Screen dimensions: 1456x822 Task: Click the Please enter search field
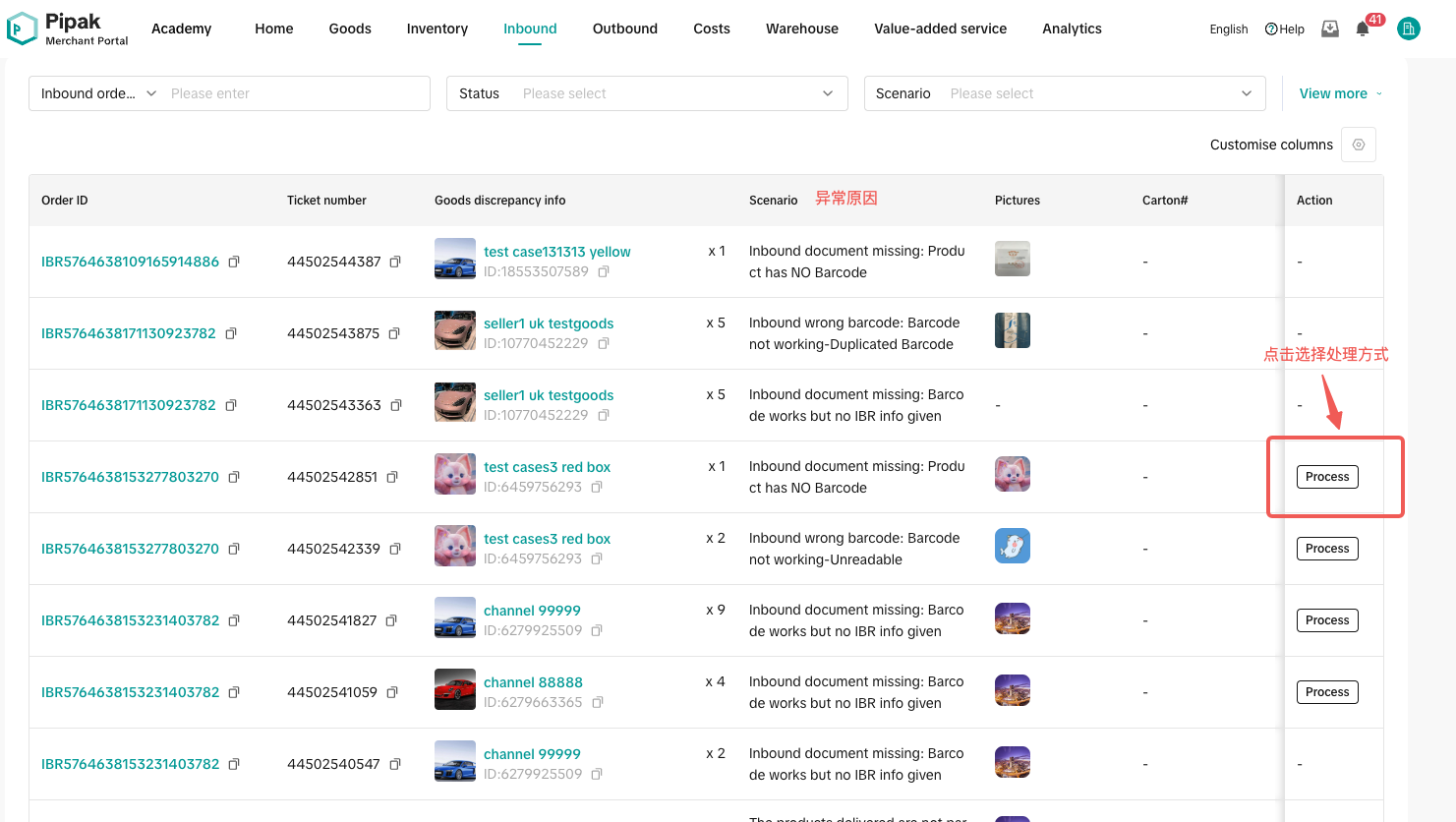[295, 93]
